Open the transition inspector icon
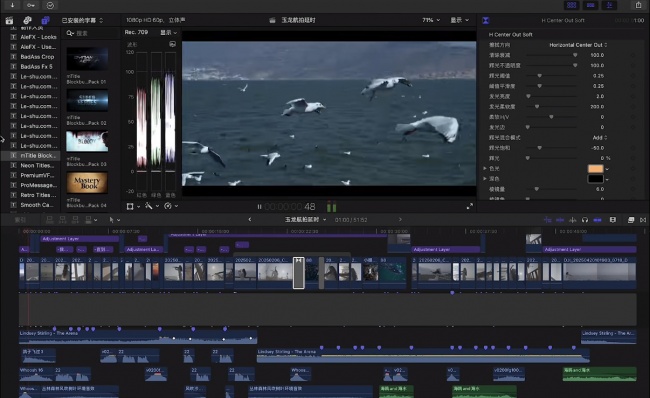Image resolution: width=650 pixels, height=398 pixels. pos(486,20)
